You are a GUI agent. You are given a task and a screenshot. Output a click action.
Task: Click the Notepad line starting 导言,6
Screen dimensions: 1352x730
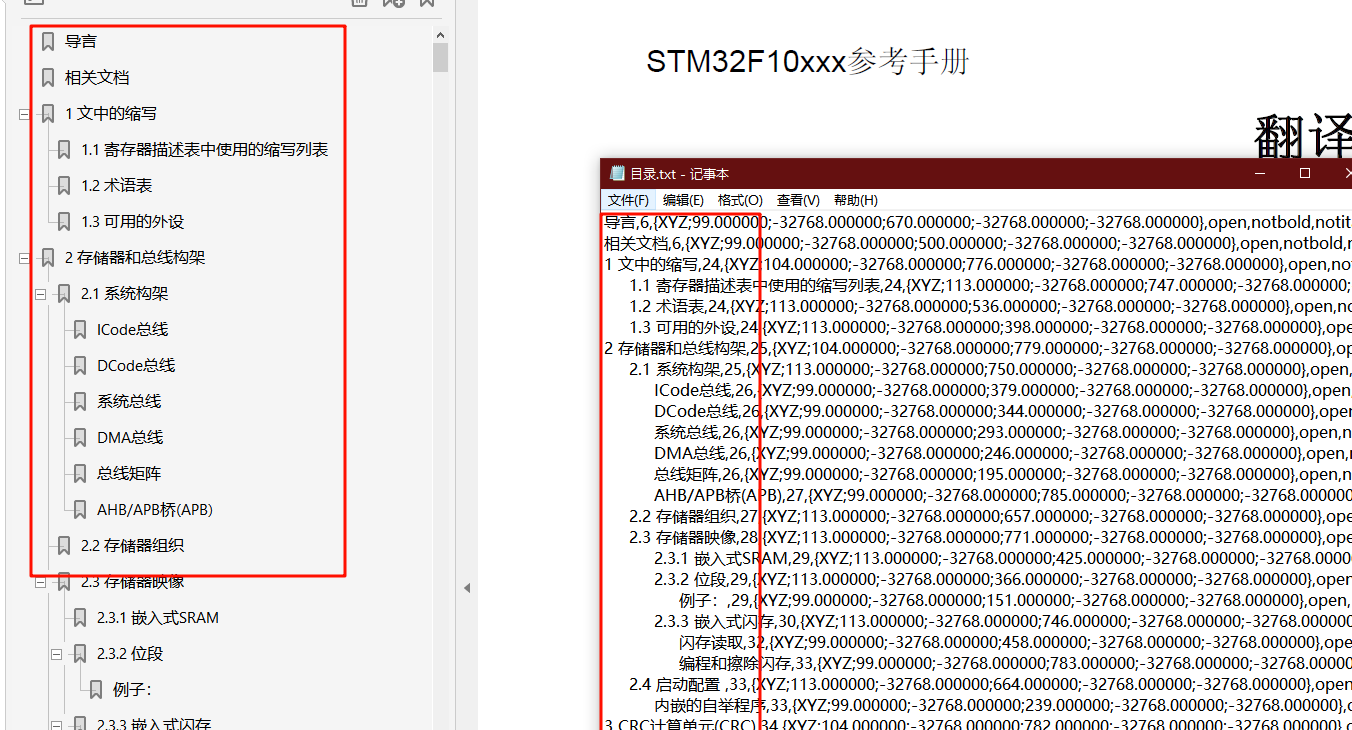tap(977, 222)
